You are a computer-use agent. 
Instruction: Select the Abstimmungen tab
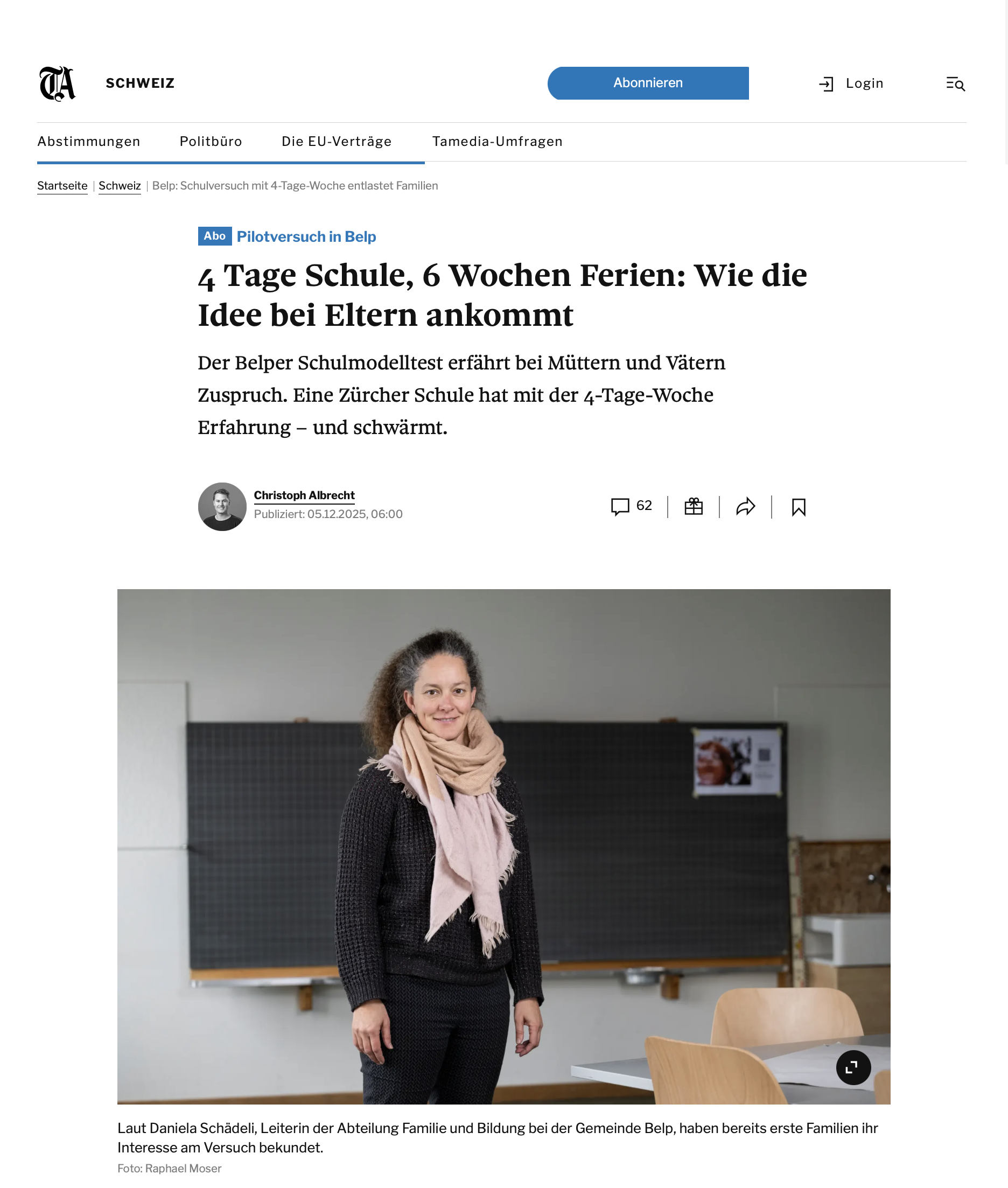point(88,142)
